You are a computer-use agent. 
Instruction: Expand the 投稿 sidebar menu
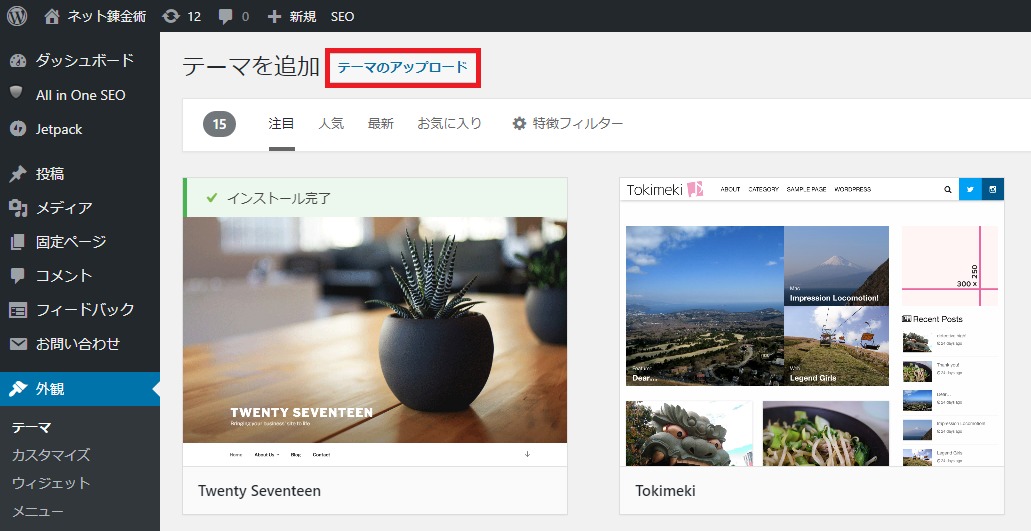click(x=50, y=174)
